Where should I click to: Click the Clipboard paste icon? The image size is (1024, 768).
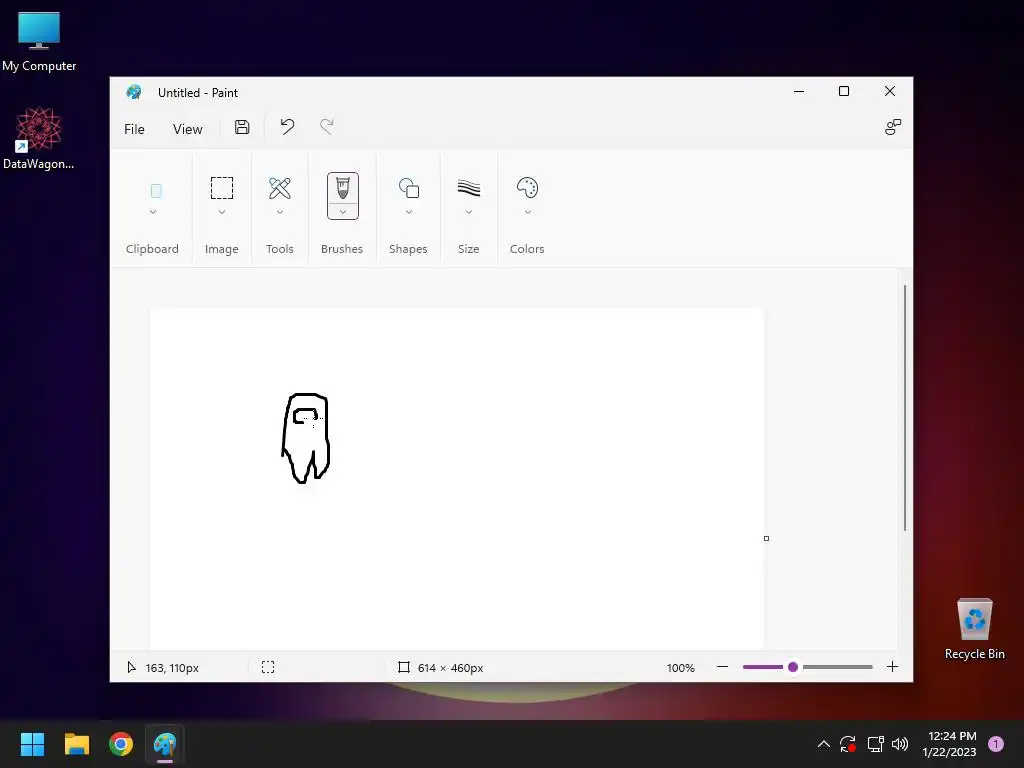[x=156, y=191]
